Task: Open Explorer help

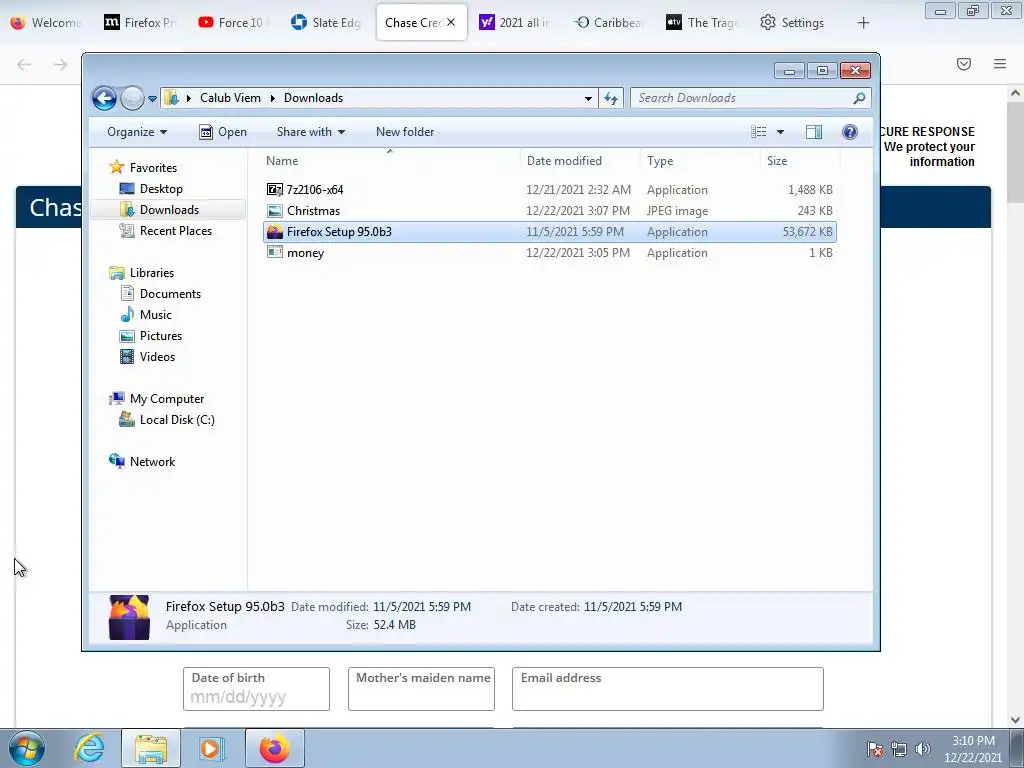Action: point(850,132)
